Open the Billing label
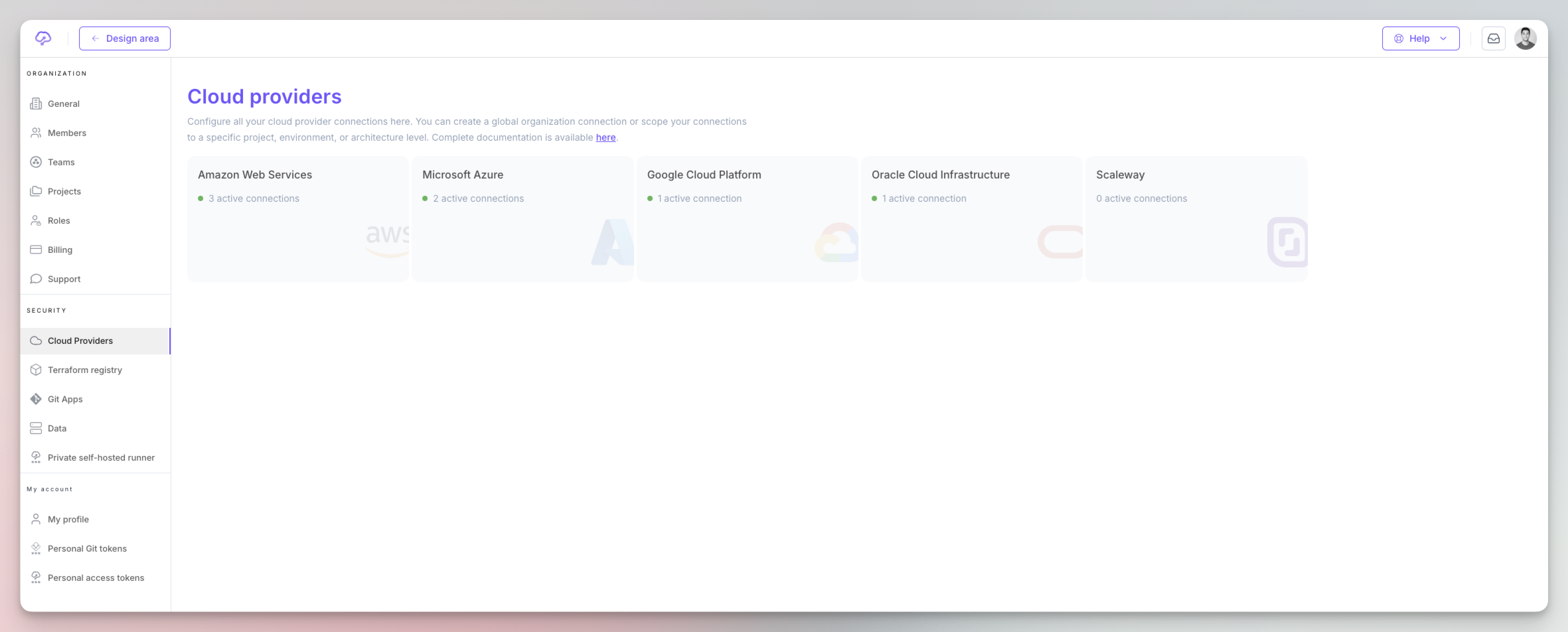This screenshot has width=1568, height=632. (60, 250)
